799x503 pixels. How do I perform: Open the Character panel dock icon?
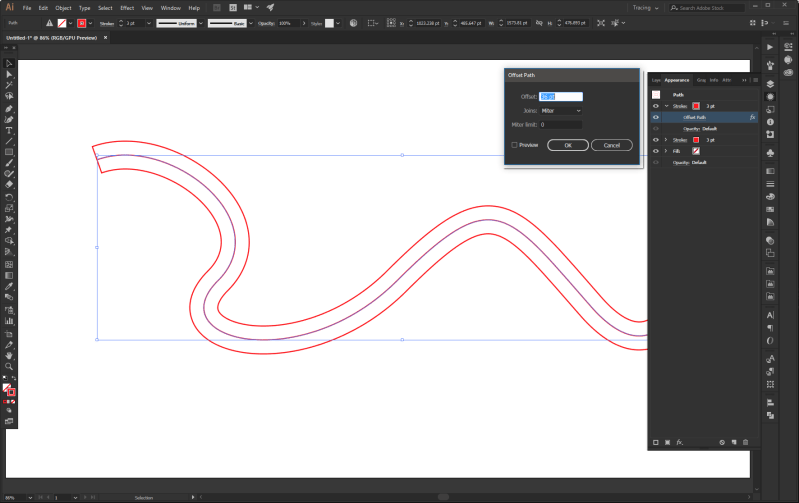click(x=770, y=315)
